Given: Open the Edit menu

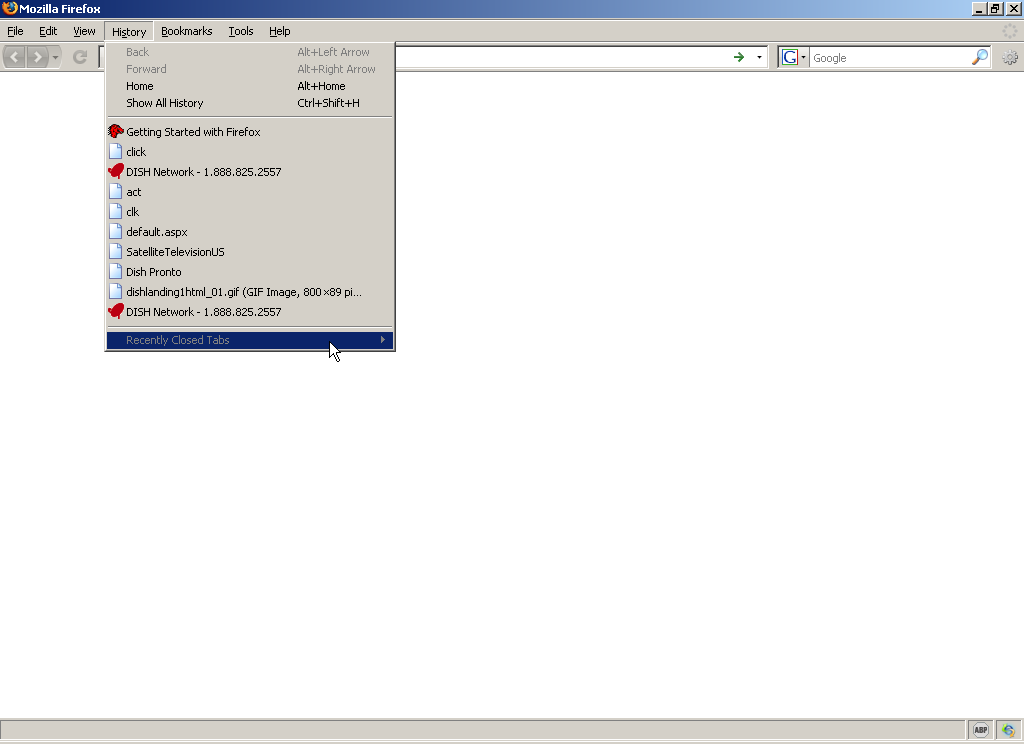Looking at the screenshot, I should [48, 31].
